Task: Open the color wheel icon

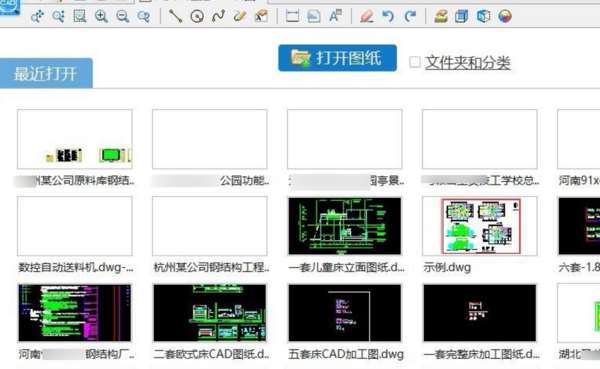Action: coord(505,16)
